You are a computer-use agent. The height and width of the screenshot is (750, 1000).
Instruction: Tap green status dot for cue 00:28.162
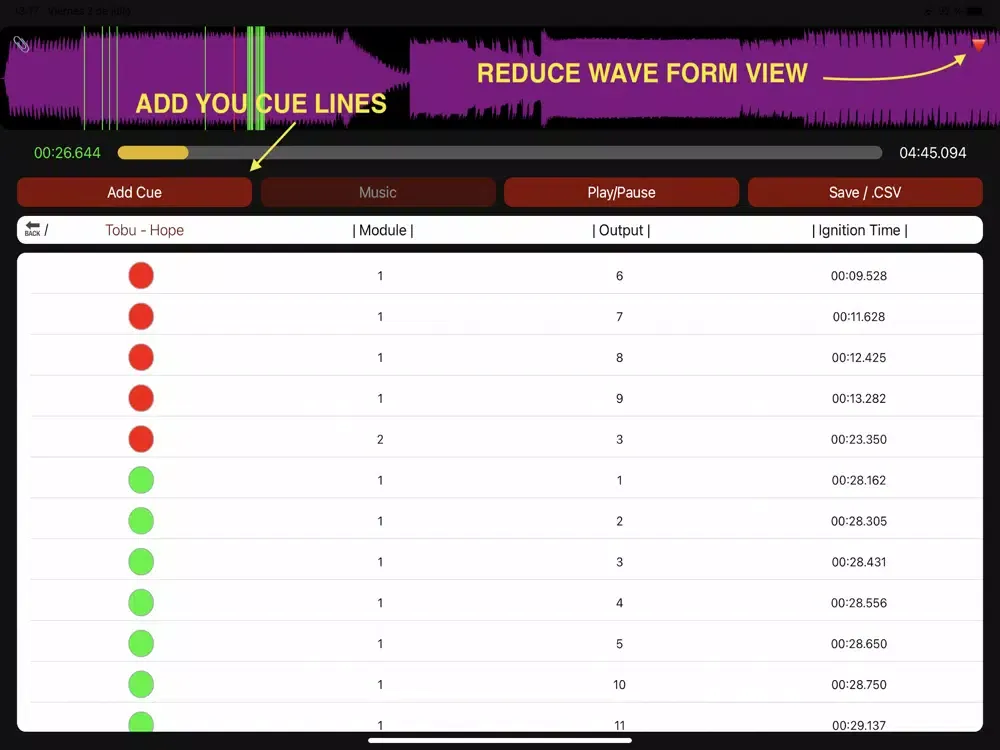[141, 480]
